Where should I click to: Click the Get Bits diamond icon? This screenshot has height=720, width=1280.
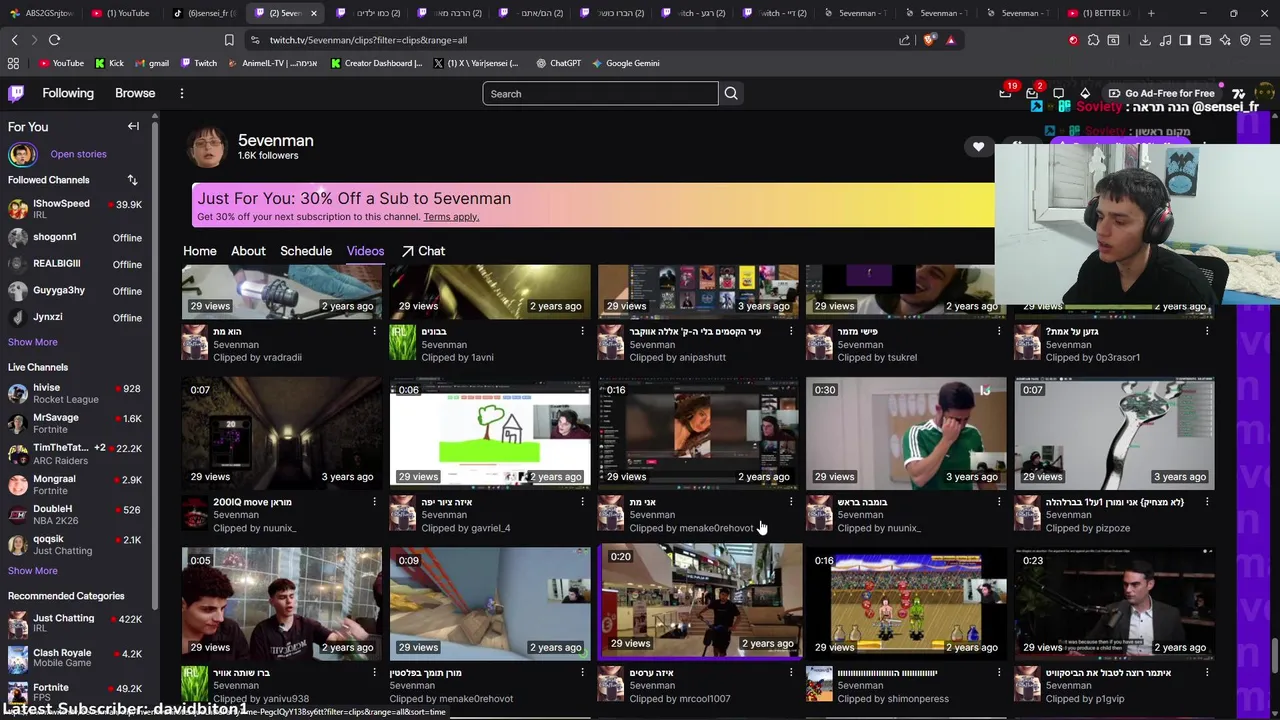[1085, 93]
